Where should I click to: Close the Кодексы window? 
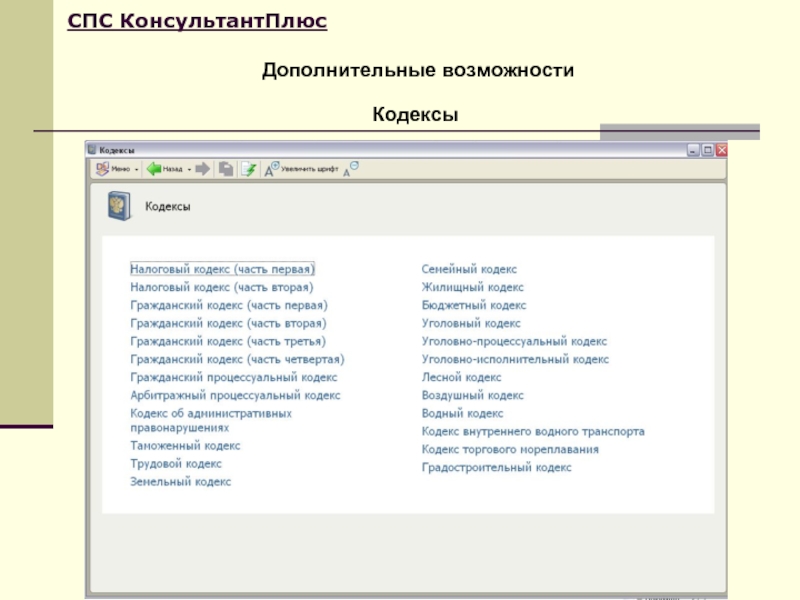point(721,150)
